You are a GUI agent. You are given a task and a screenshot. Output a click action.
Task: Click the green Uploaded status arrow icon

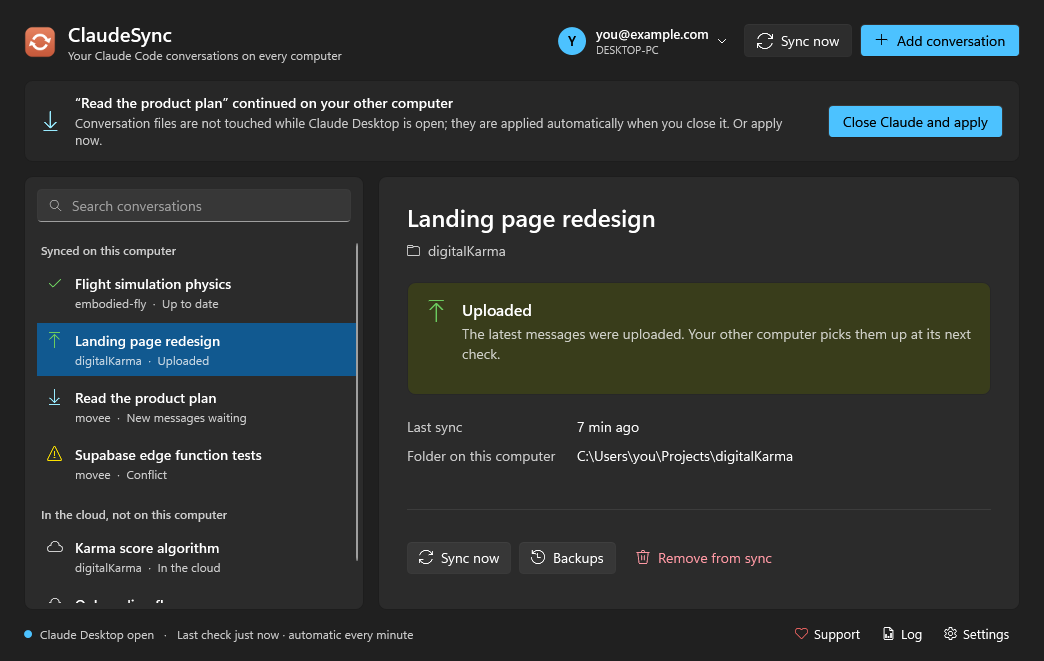(436, 310)
